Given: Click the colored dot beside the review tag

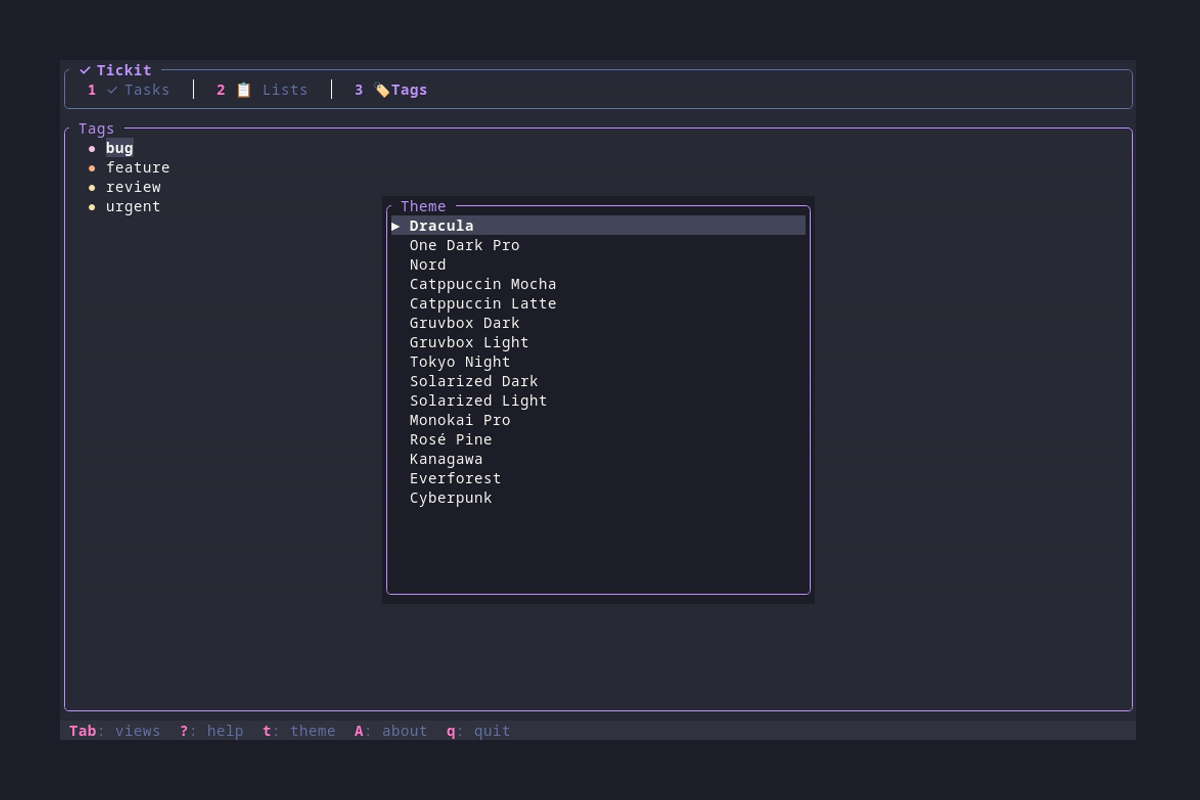Looking at the screenshot, I should [93, 187].
